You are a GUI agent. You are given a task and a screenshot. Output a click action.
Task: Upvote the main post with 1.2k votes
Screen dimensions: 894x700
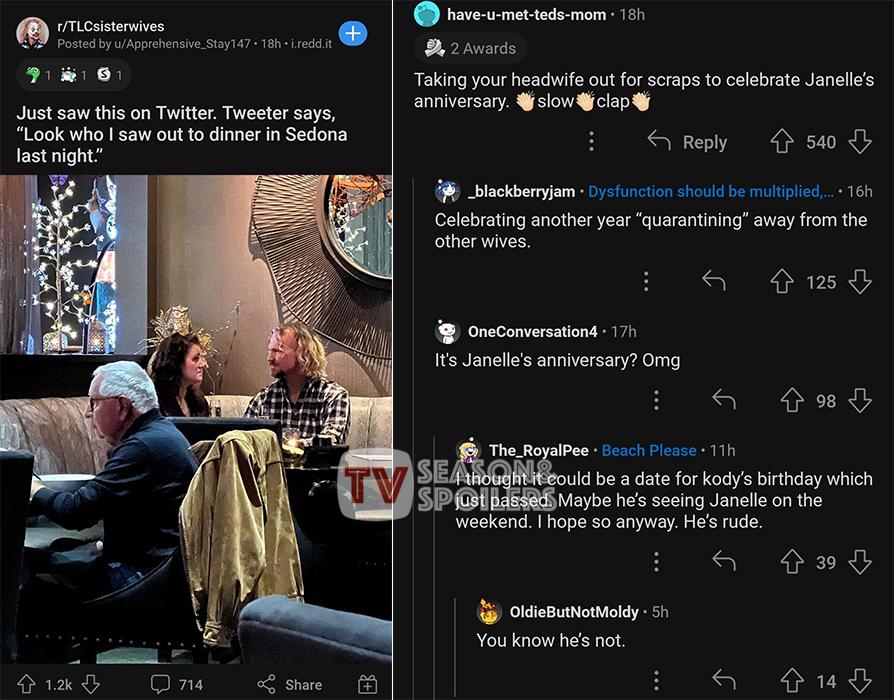26,684
